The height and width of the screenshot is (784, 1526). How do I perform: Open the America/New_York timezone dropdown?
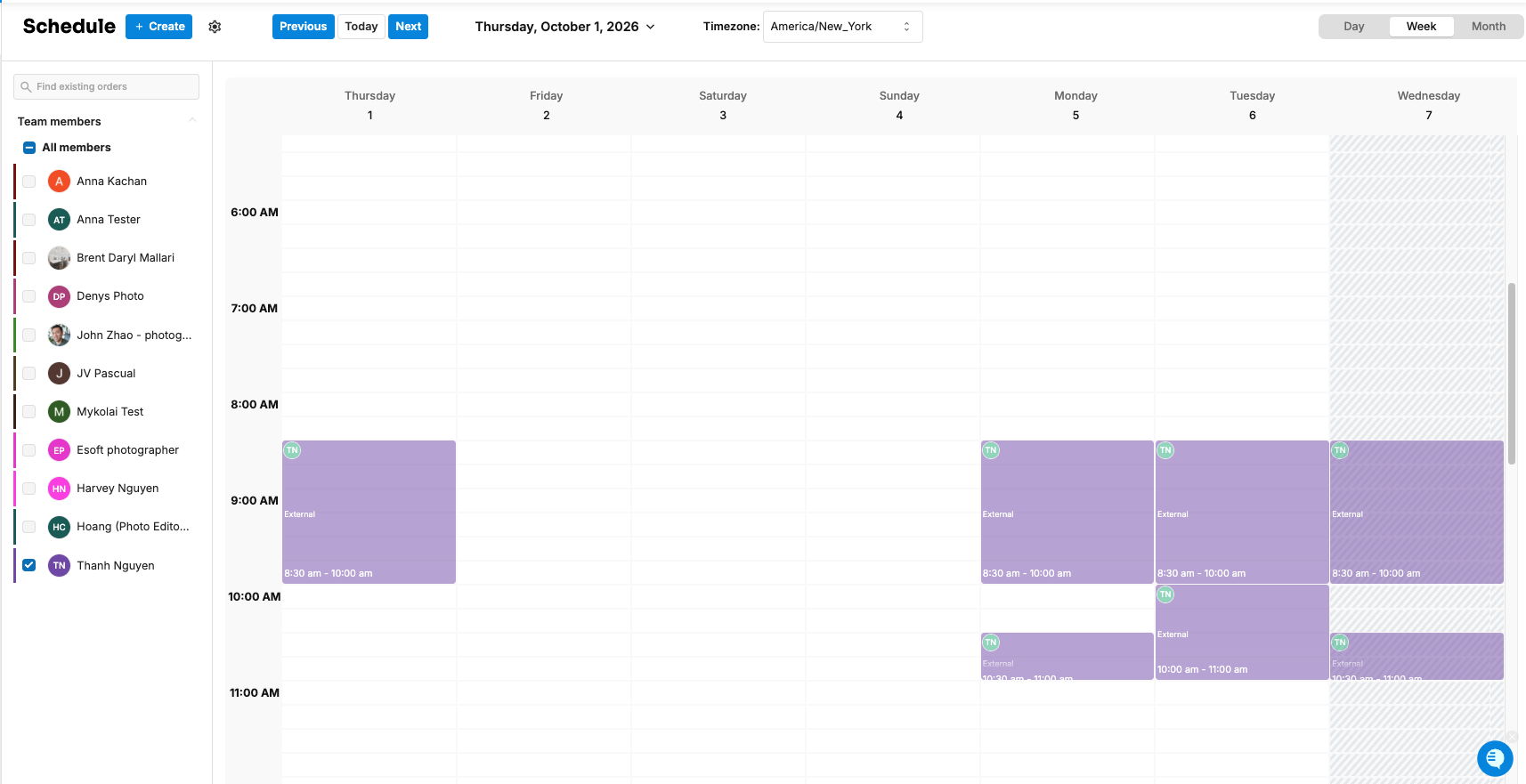click(x=842, y=27)
